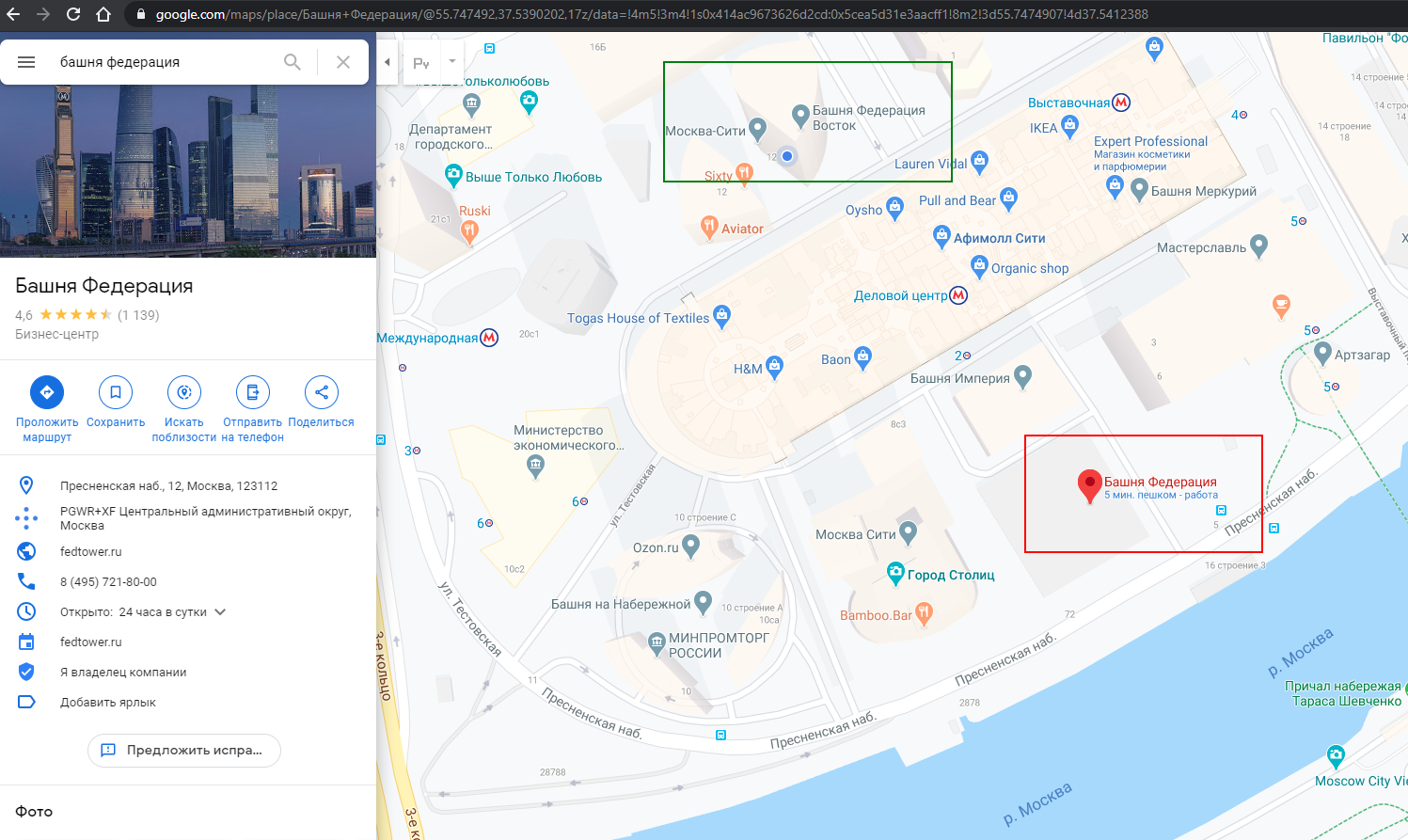Click browser back arrow

coord(14,14)
